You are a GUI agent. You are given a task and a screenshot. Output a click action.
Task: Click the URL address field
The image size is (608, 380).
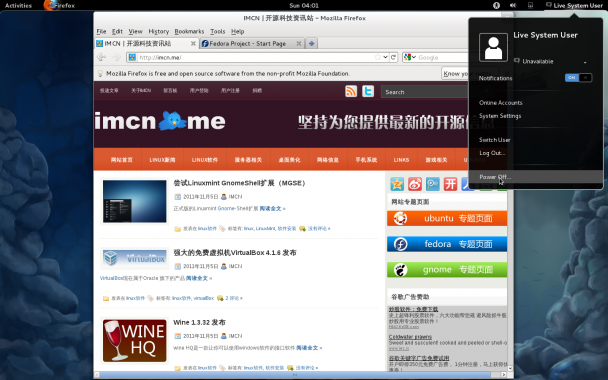click(x=256, y=57)
